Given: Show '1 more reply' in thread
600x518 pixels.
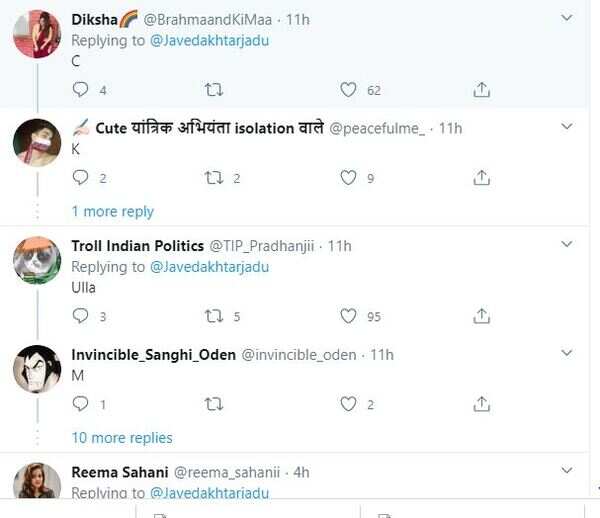Looking at the screenshot, I should 112,212.
